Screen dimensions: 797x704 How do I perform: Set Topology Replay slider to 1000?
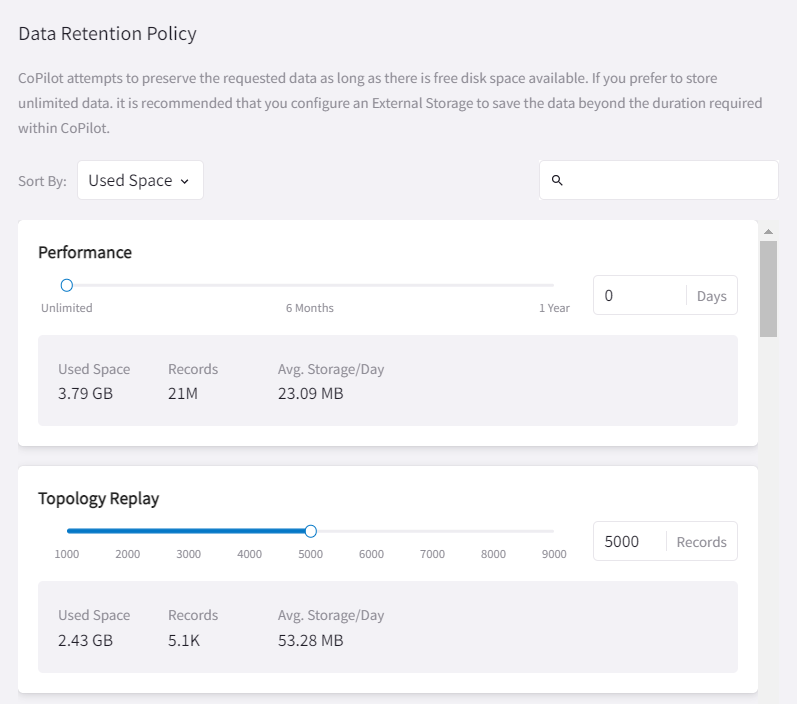67,531
